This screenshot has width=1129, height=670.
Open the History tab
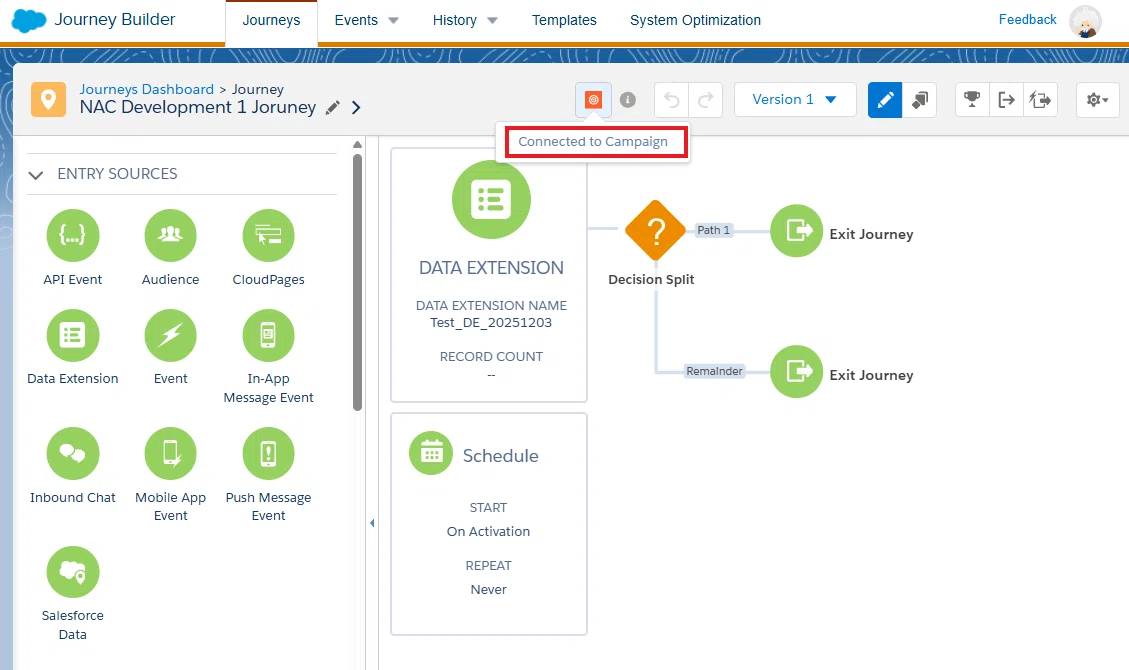(x=454, y=20)
